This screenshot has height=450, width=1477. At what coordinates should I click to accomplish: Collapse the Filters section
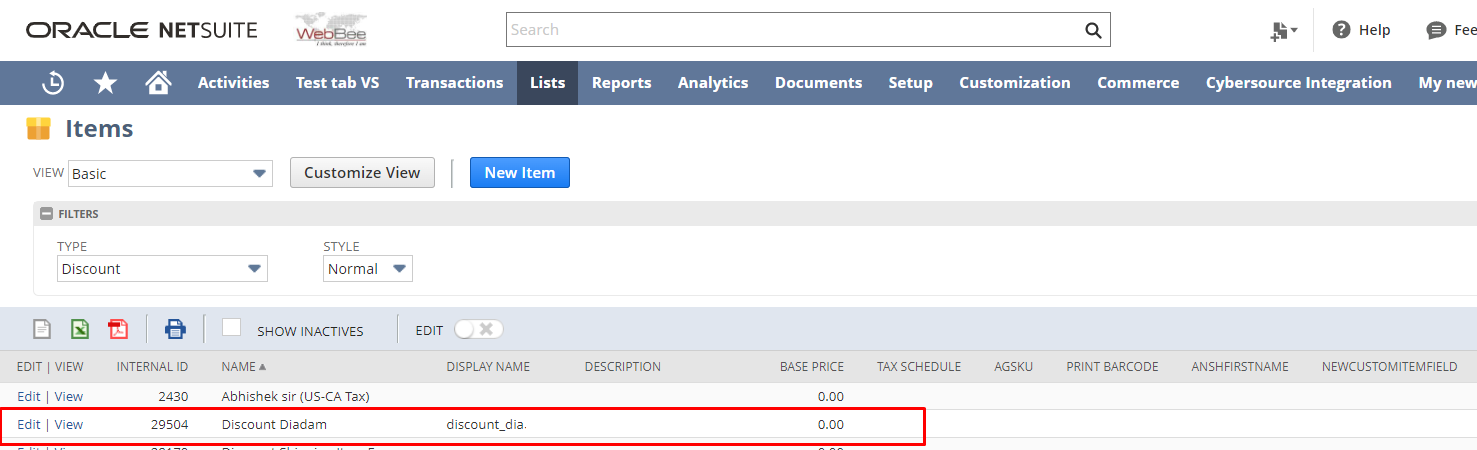pos(45,214)
